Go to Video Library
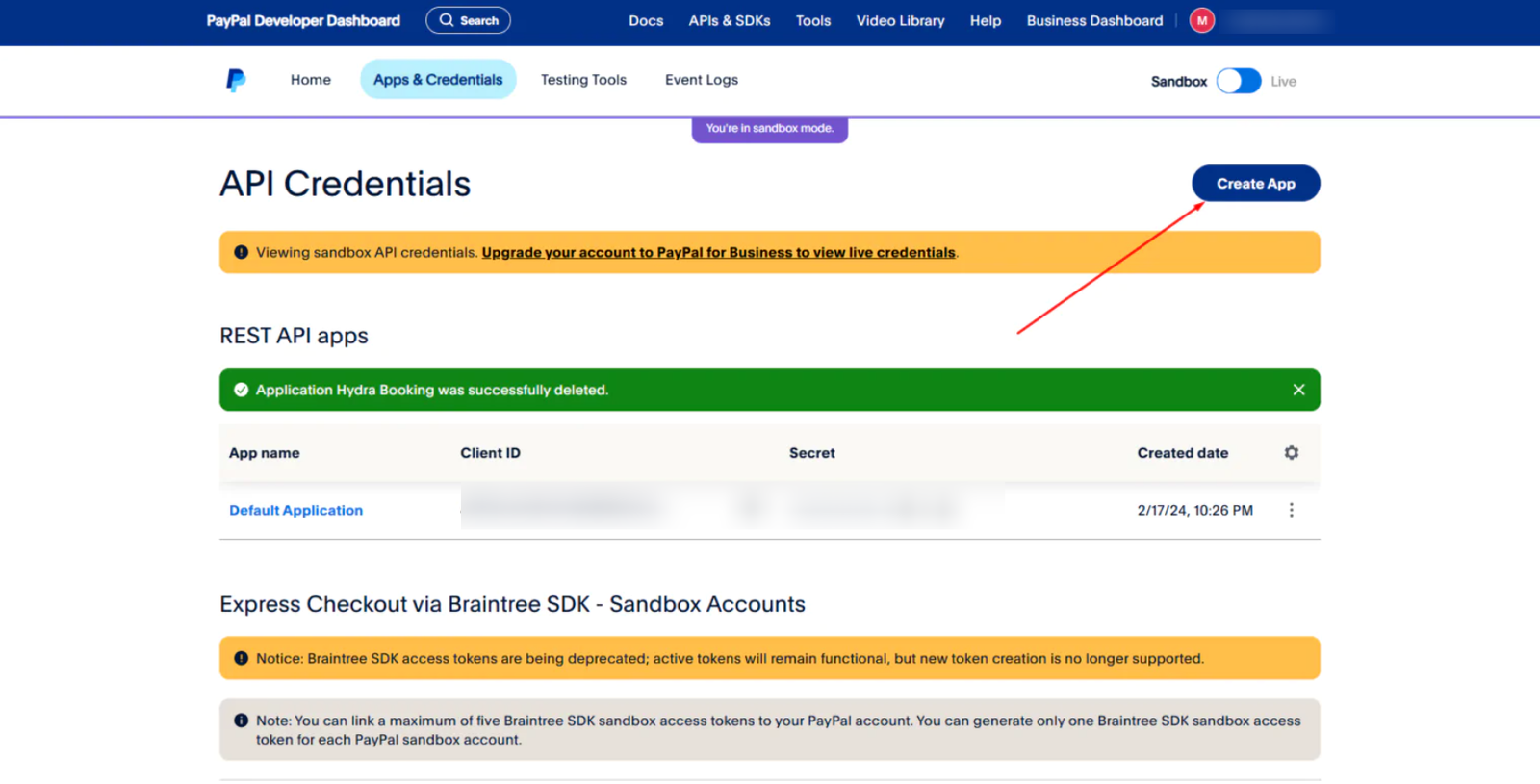1540x784 pixels. [901, 20]
